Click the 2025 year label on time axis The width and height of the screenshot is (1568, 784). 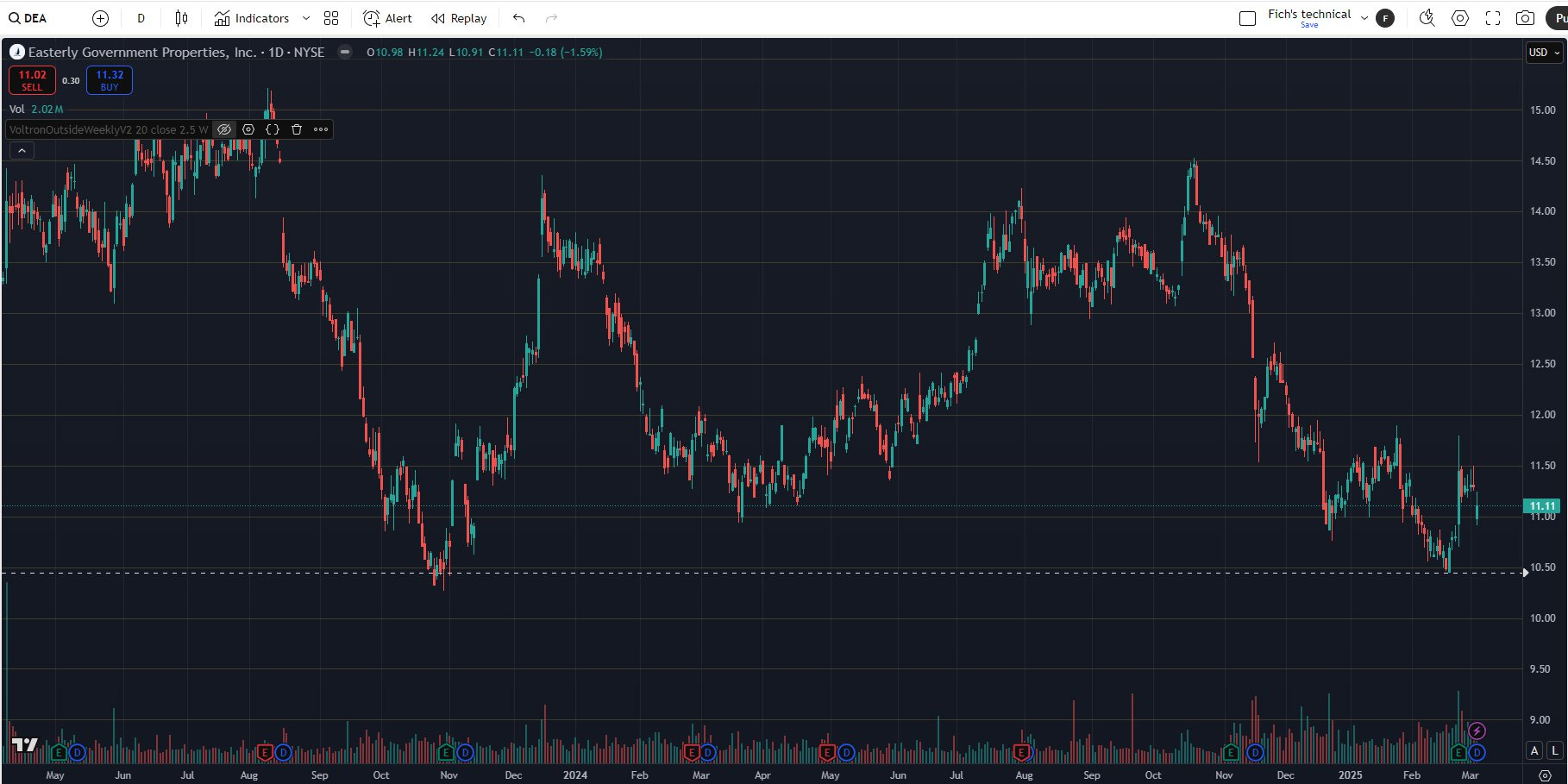point(1350,775)
